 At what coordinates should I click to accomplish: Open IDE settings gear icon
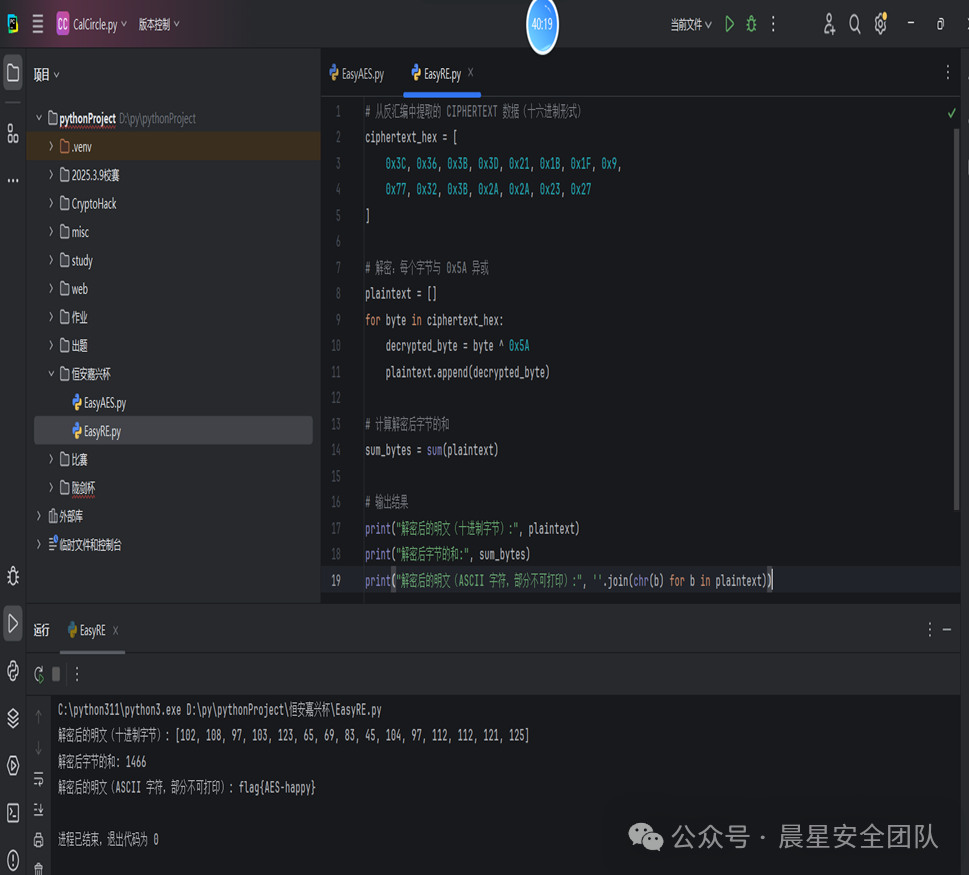pyautogui.click(x=880, y=24)
